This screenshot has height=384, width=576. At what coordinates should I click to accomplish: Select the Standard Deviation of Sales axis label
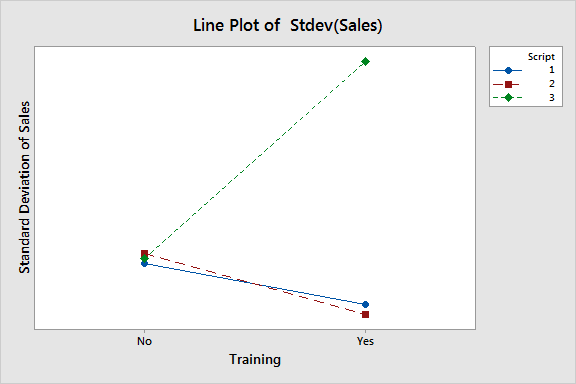click(24, 187)
